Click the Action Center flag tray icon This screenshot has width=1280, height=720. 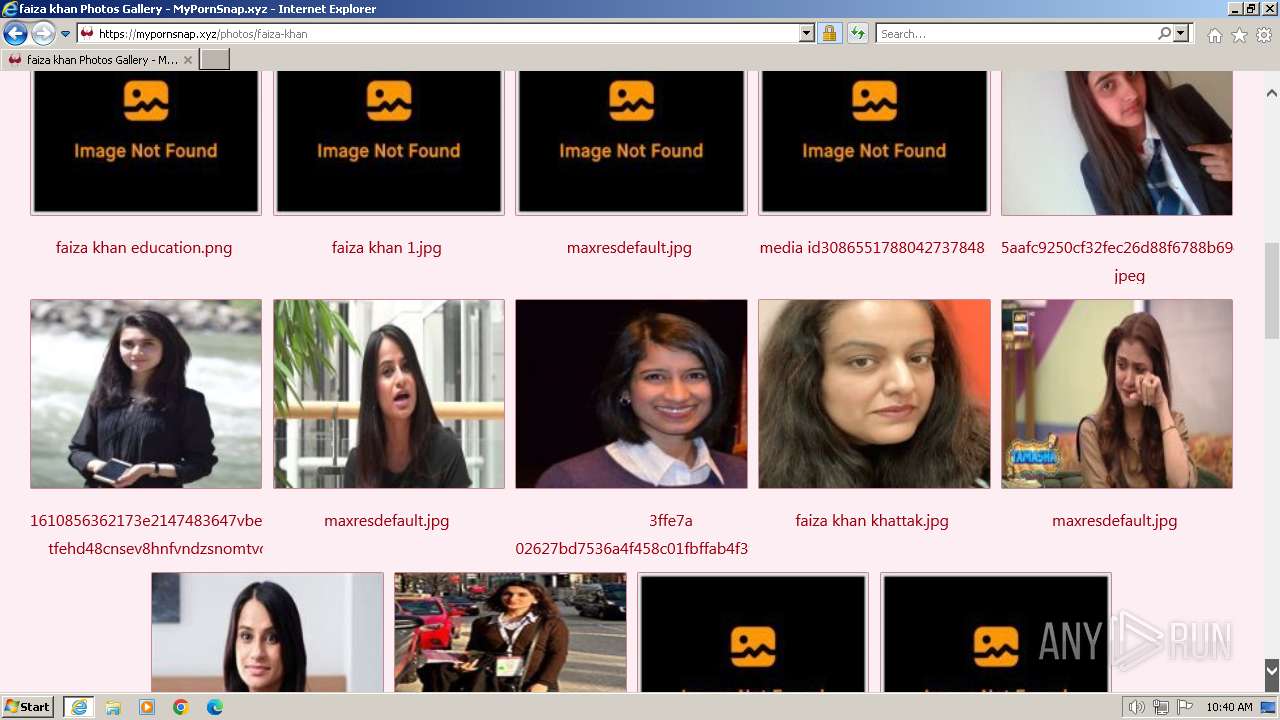click(1185, 707)
